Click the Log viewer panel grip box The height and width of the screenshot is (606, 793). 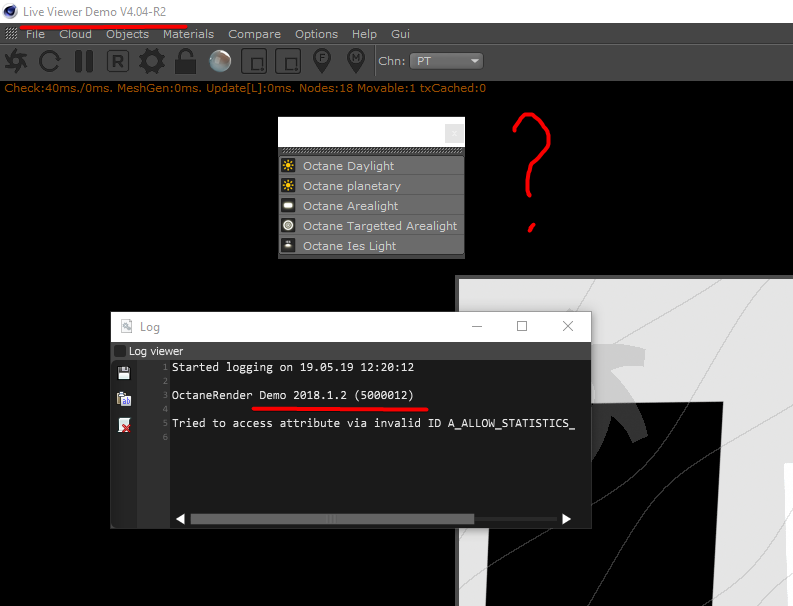(120, 351)
